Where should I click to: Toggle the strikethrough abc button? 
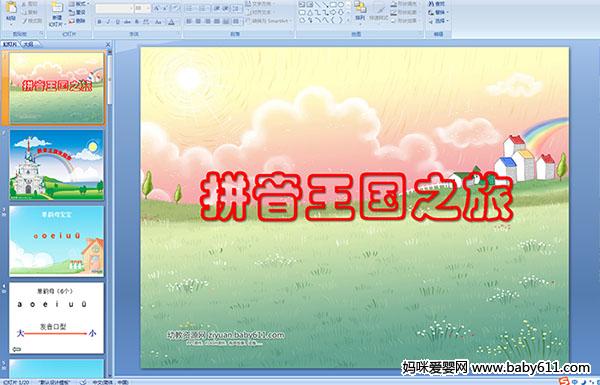(127, 22)
